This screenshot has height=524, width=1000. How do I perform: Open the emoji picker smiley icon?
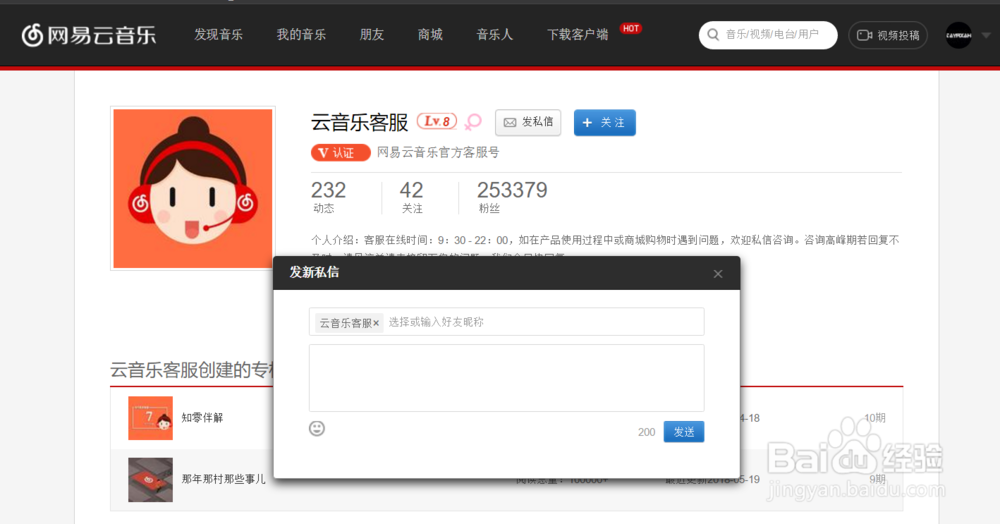tap(317, 428)
